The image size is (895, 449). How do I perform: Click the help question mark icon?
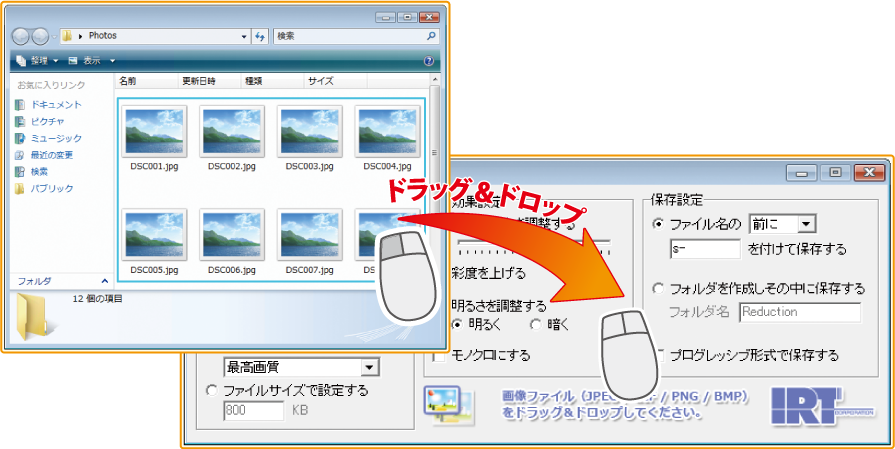pos(428,61)
